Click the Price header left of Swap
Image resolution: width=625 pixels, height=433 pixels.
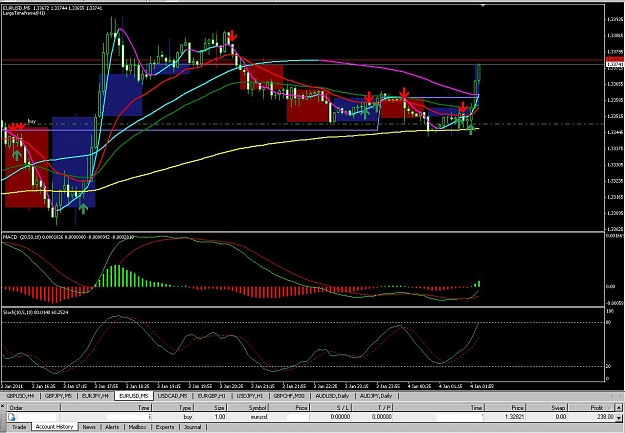[x=505, y=407]
